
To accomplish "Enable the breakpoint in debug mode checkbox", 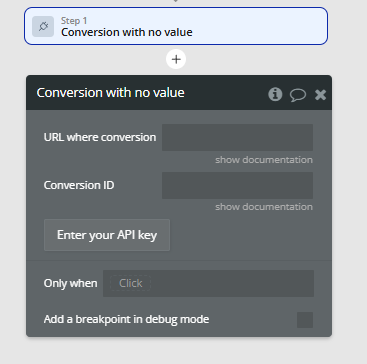I will click(x=305, y=320).
